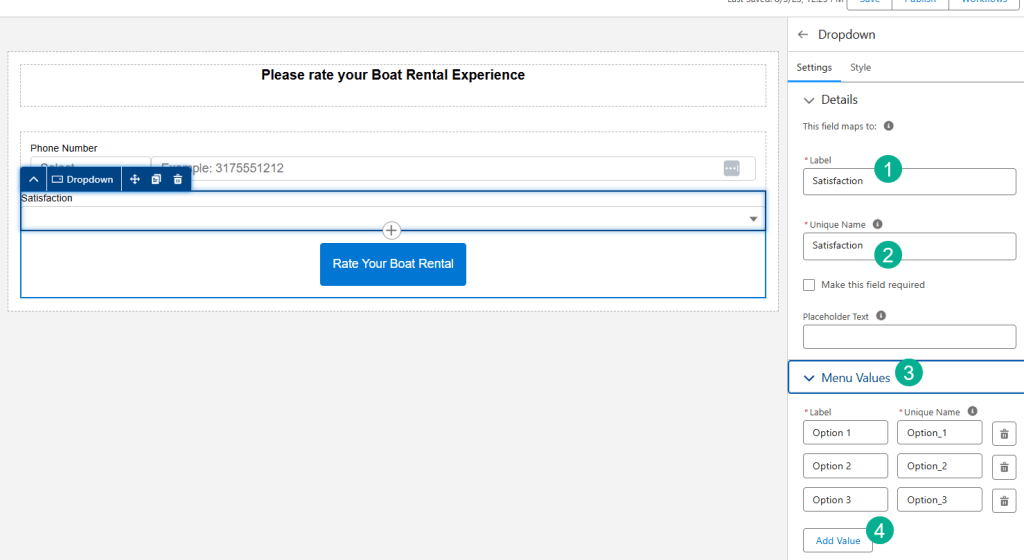Screen dimensions: 1024x560
Task: Duplicate the Dropdown component via copy icon
Action: (x=156, y=180)
